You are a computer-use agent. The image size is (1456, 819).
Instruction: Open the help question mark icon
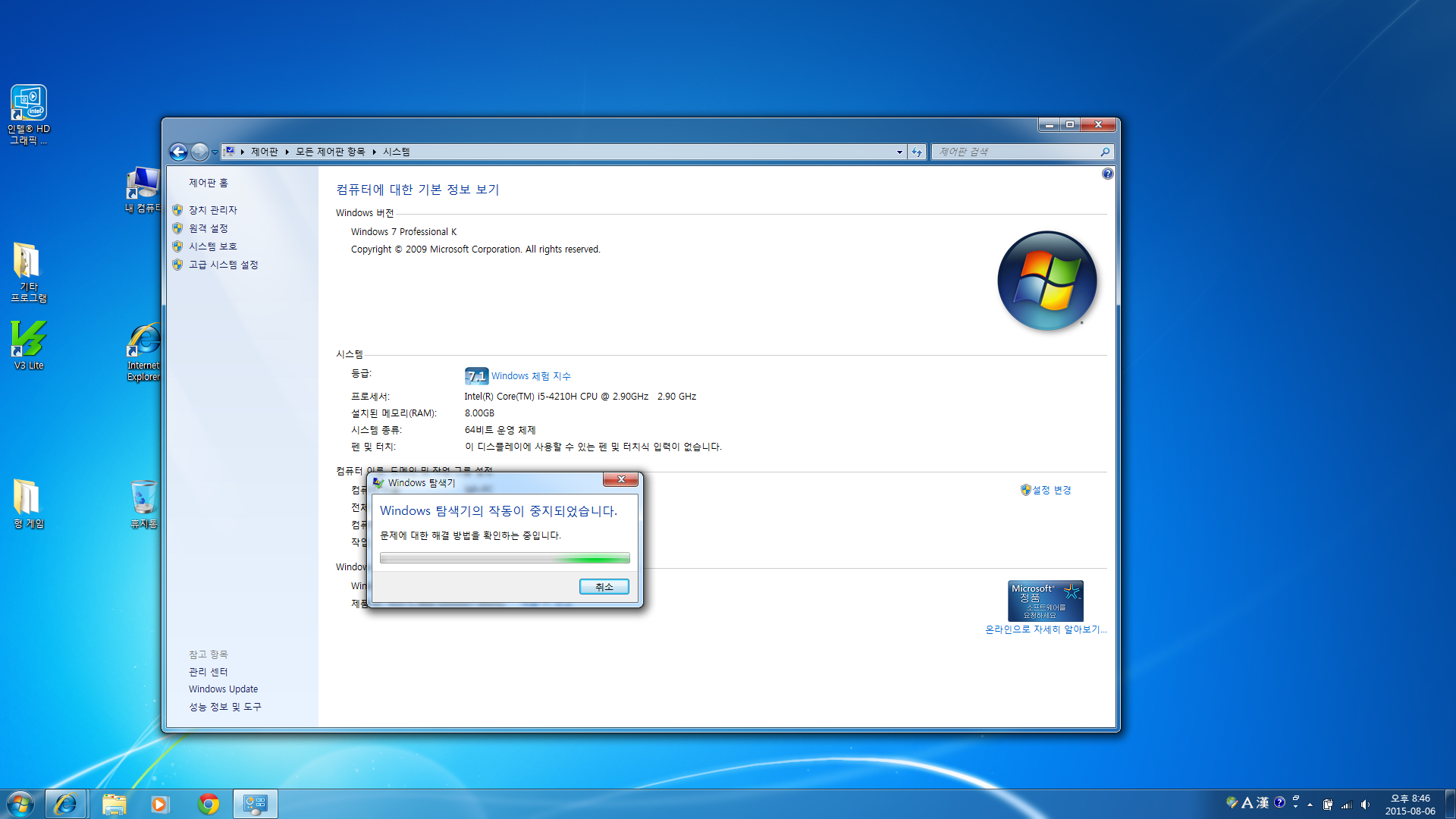(1107, 174)
